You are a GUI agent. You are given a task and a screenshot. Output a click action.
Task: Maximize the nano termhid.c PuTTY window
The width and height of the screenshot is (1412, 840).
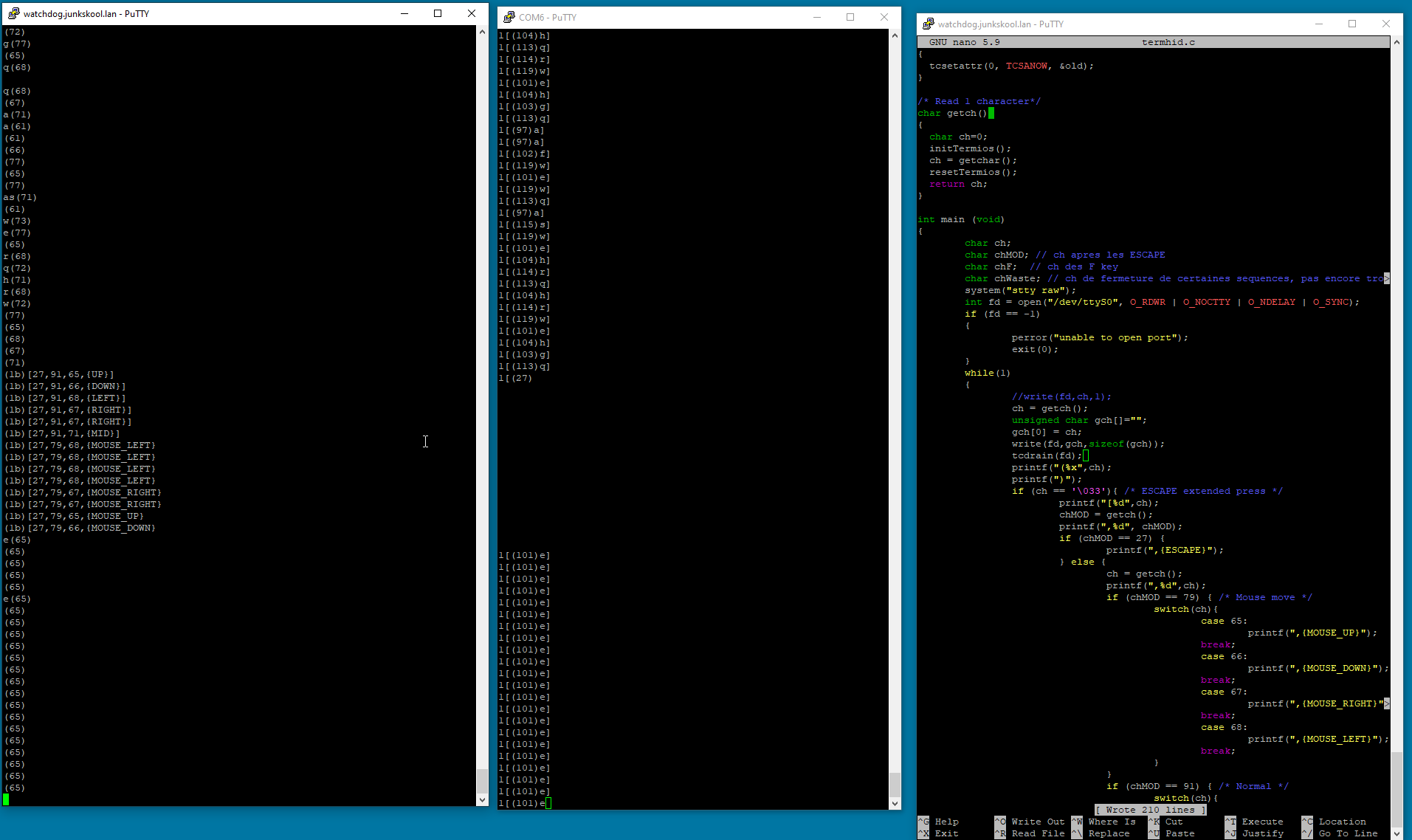click(x=1352, y=24)
